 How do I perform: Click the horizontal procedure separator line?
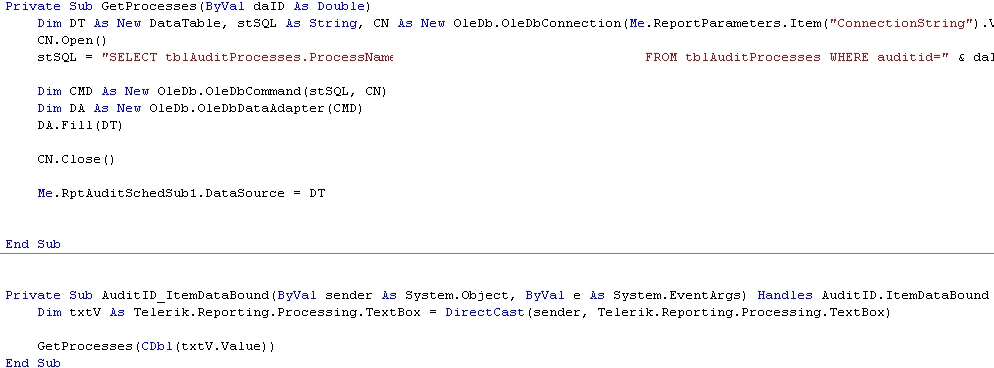(497, 253)
